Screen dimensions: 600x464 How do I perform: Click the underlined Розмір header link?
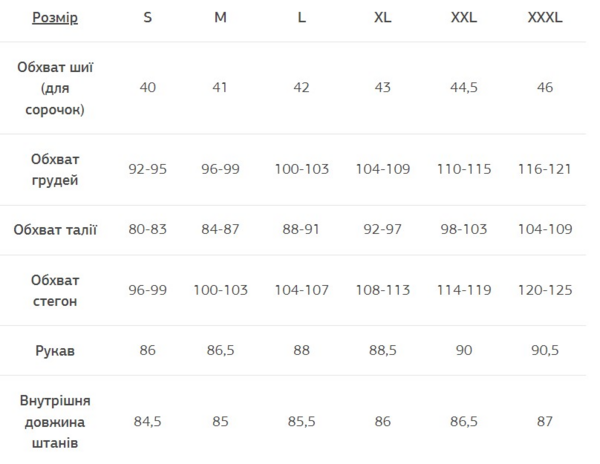[x=55, y=18]
